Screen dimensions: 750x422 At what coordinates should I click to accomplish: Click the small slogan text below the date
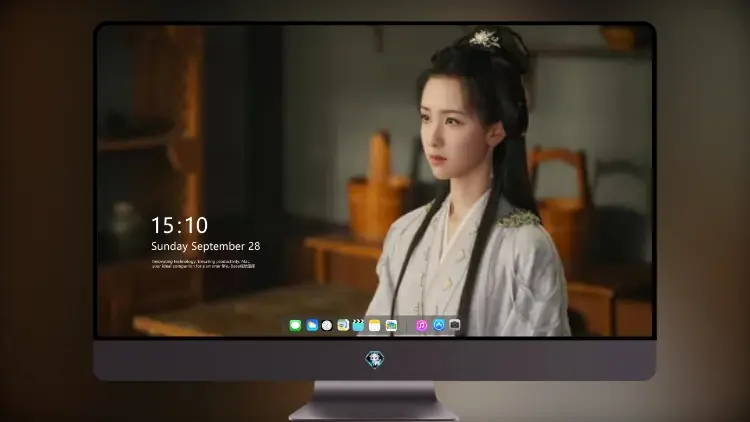[203, 264]
